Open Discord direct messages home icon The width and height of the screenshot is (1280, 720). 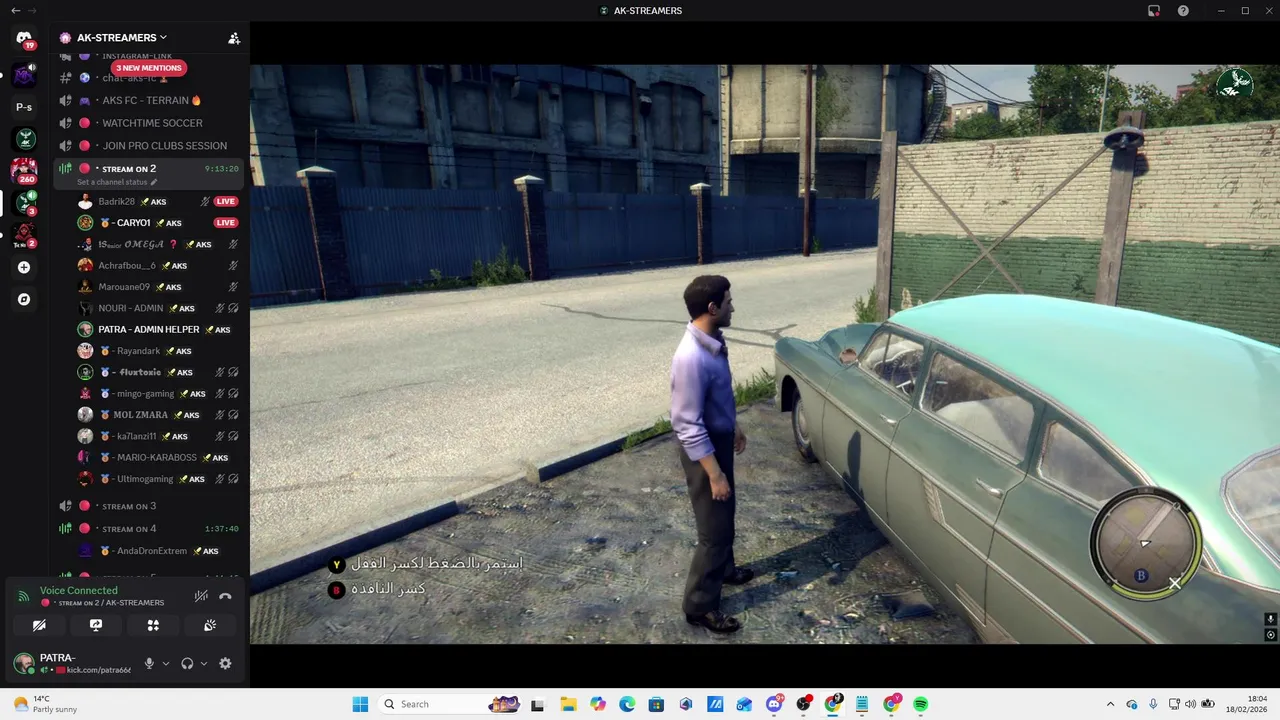click(x=24, y=38)
